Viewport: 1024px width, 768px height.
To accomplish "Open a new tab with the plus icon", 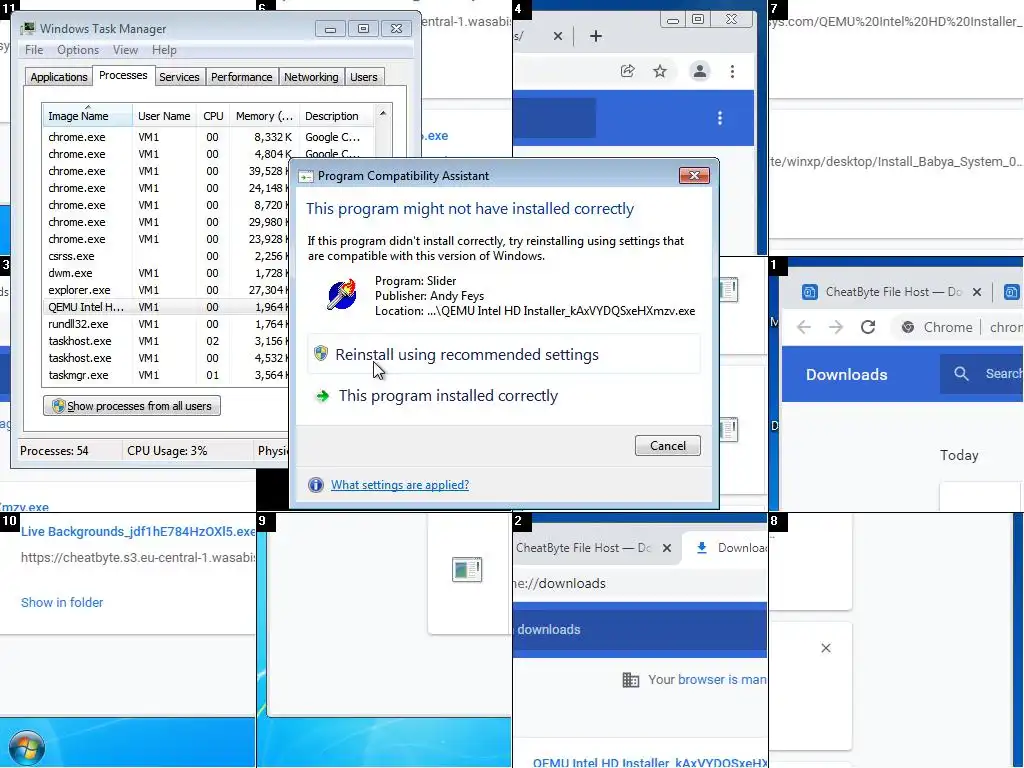I will 596,36.
